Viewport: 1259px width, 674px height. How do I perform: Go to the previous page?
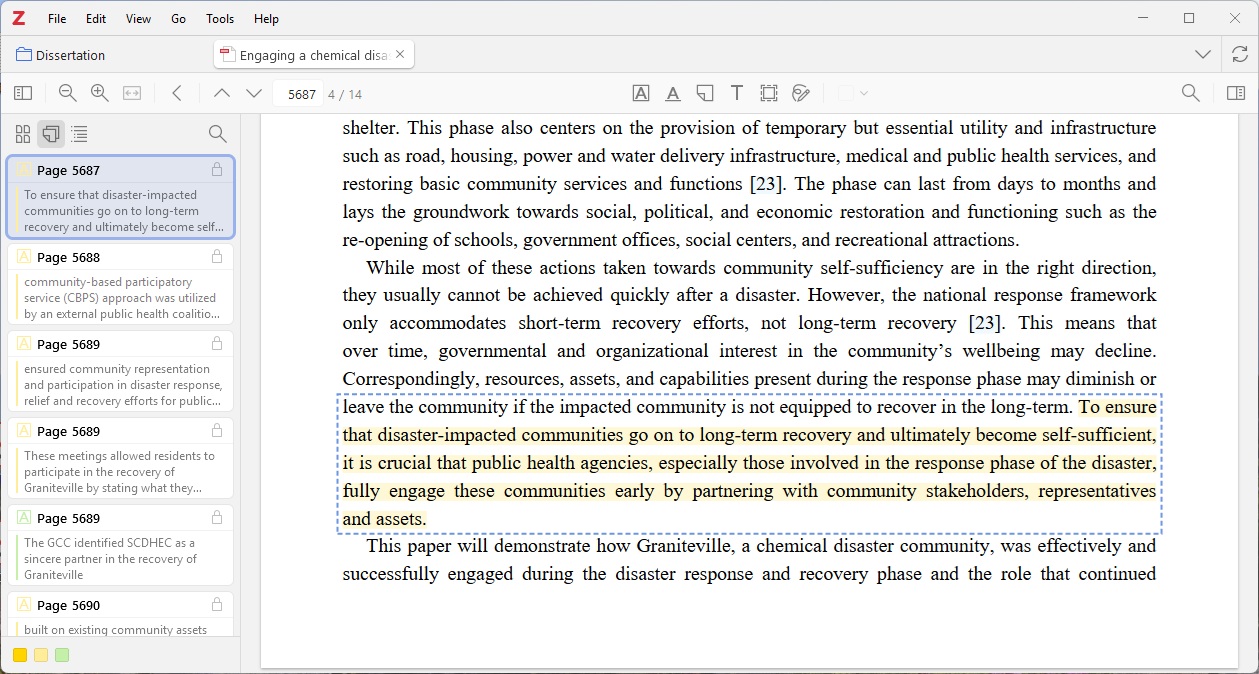pos(222,93)
